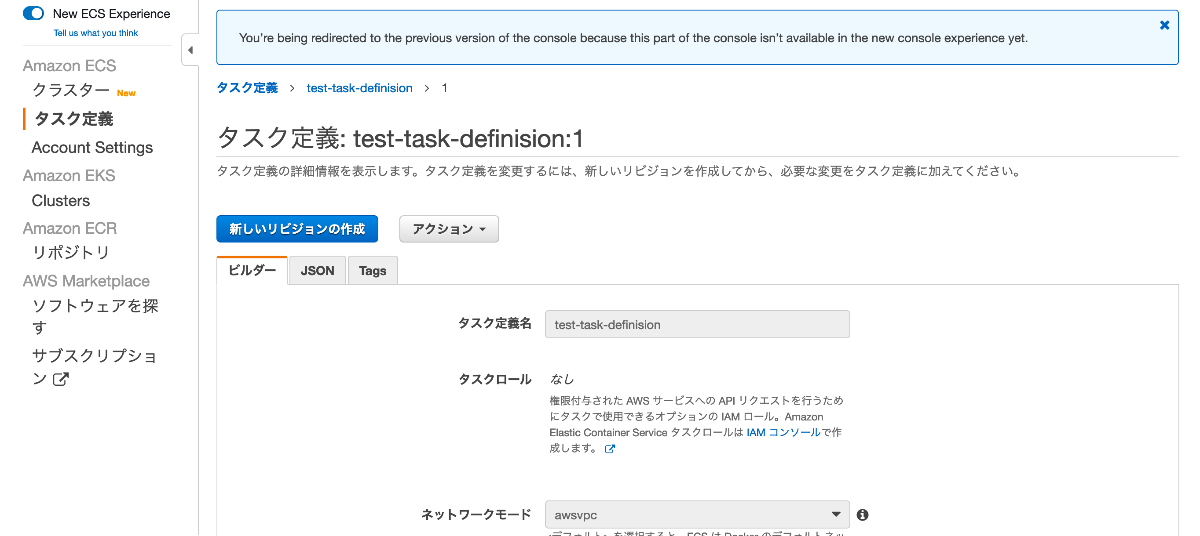The image size is (1200, 536).
Task: Open the ネットワークモード awsvpc dropdown
Action: [697, 514]
